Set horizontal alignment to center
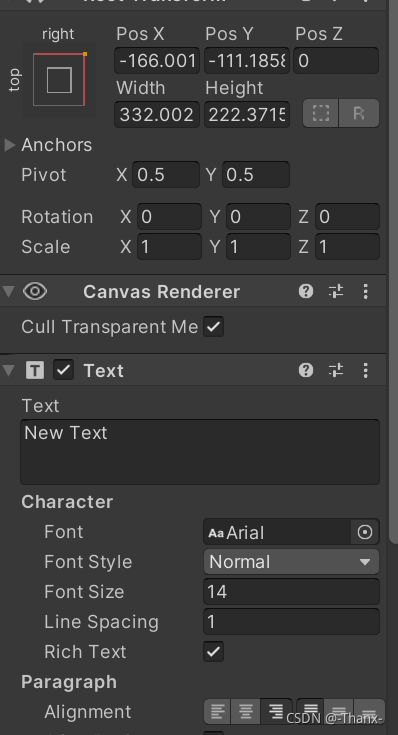This screenshot has height=735, width=398. (246, 712)
